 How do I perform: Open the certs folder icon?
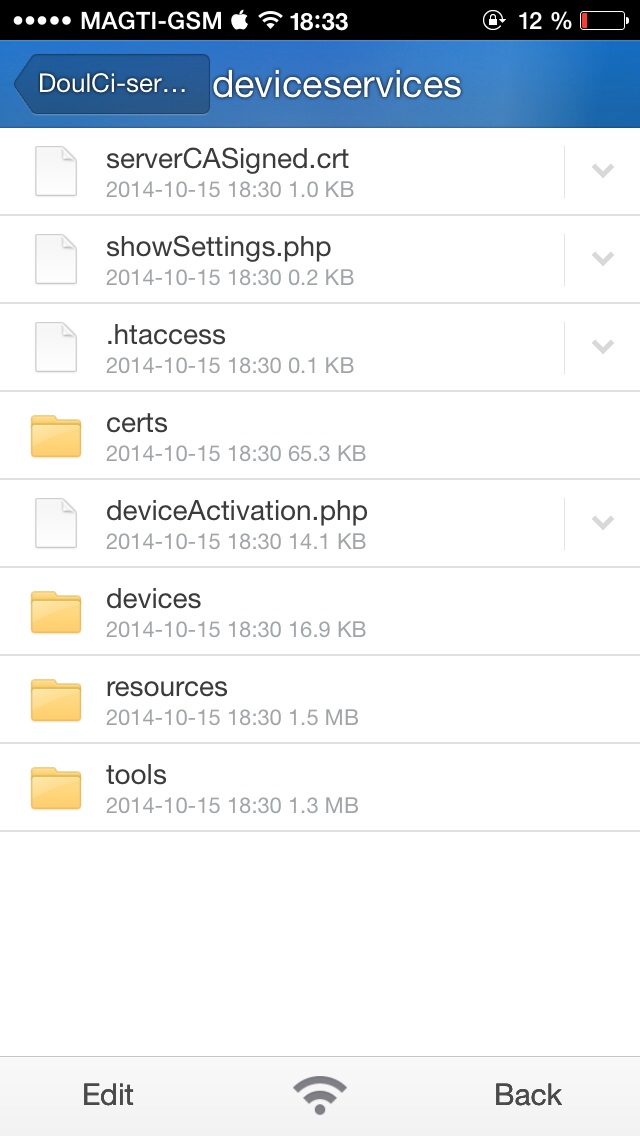(x=56, y=436)
